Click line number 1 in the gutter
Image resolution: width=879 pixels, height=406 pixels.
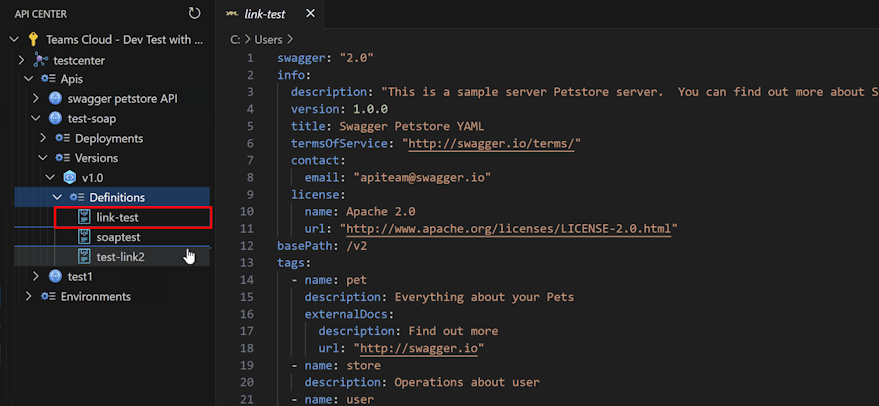[250, 58]
